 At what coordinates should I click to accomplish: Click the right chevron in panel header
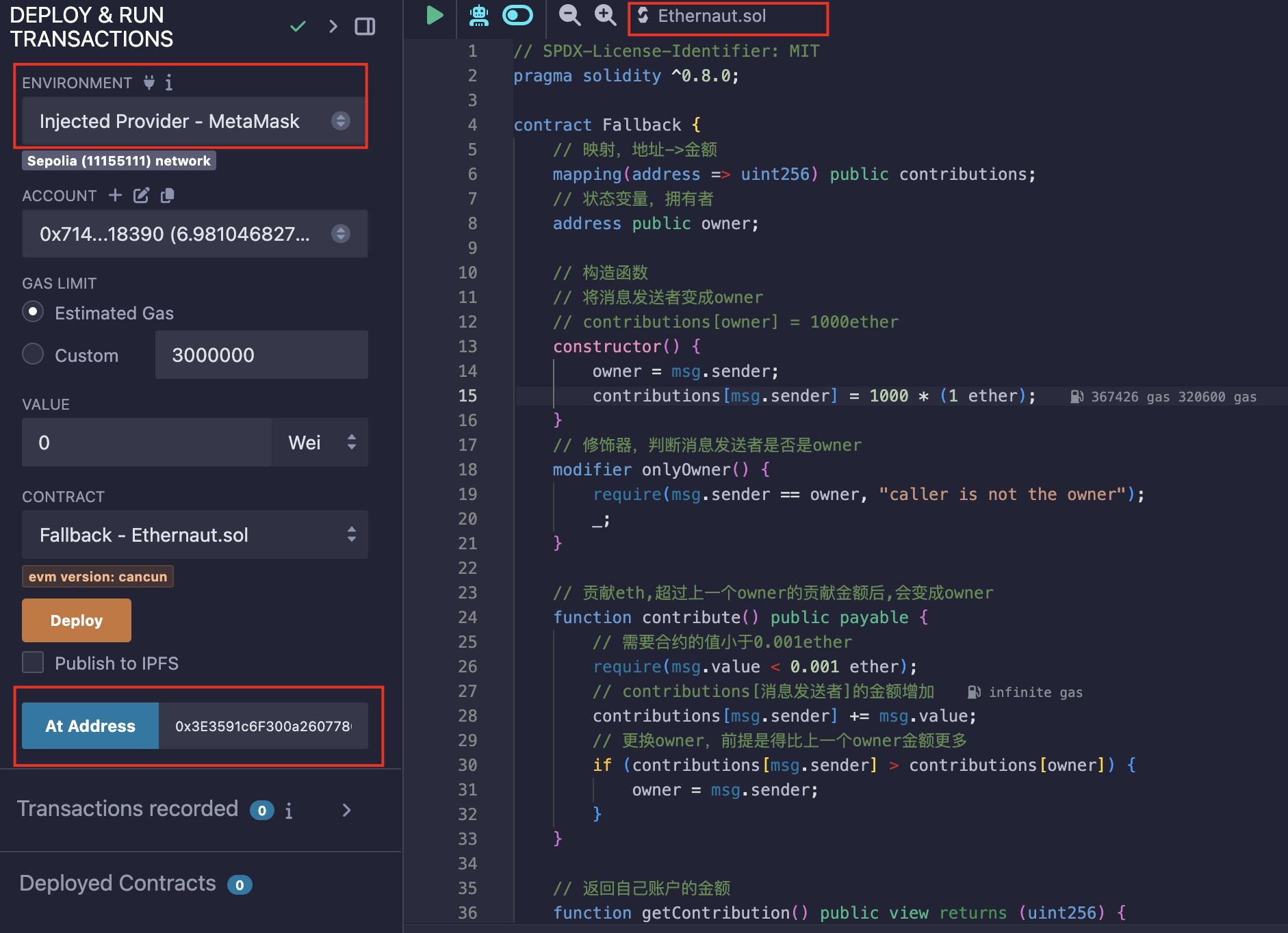pyautogui.click(x=333, y=27)
